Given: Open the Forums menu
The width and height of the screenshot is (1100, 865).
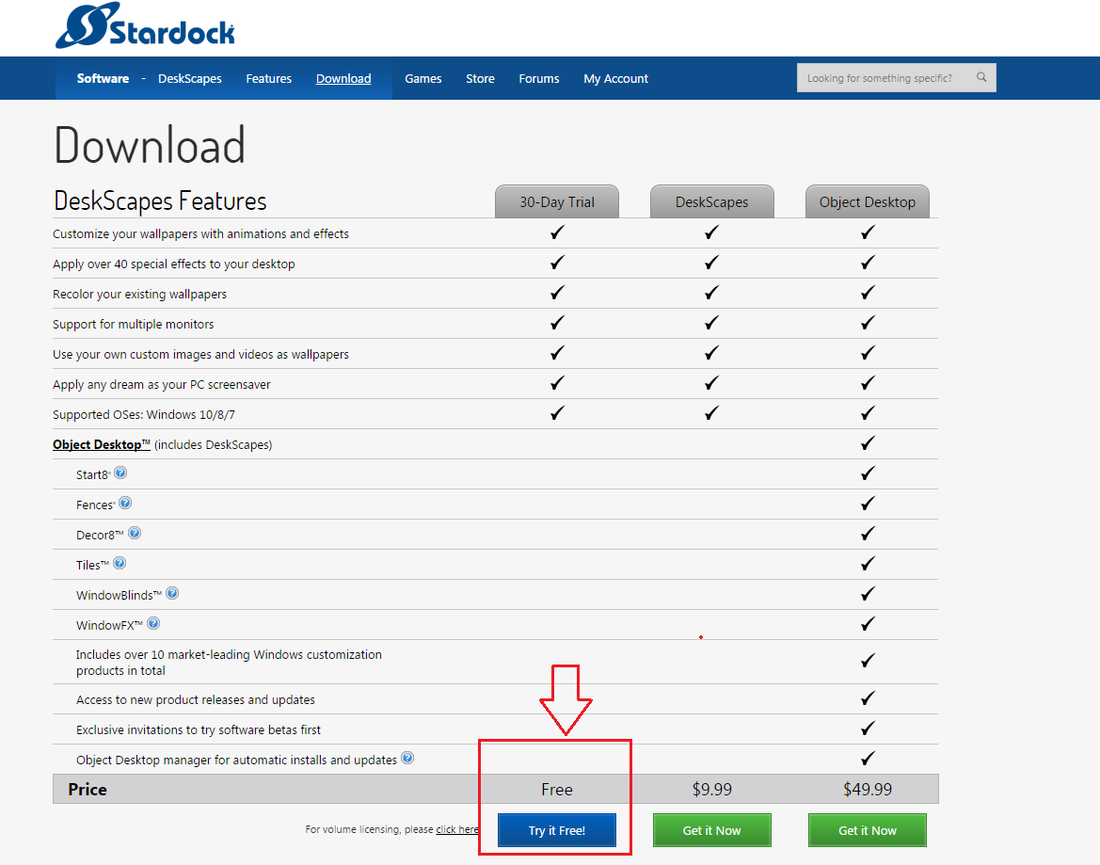Looking at the screenshot, I should point(539,79).
